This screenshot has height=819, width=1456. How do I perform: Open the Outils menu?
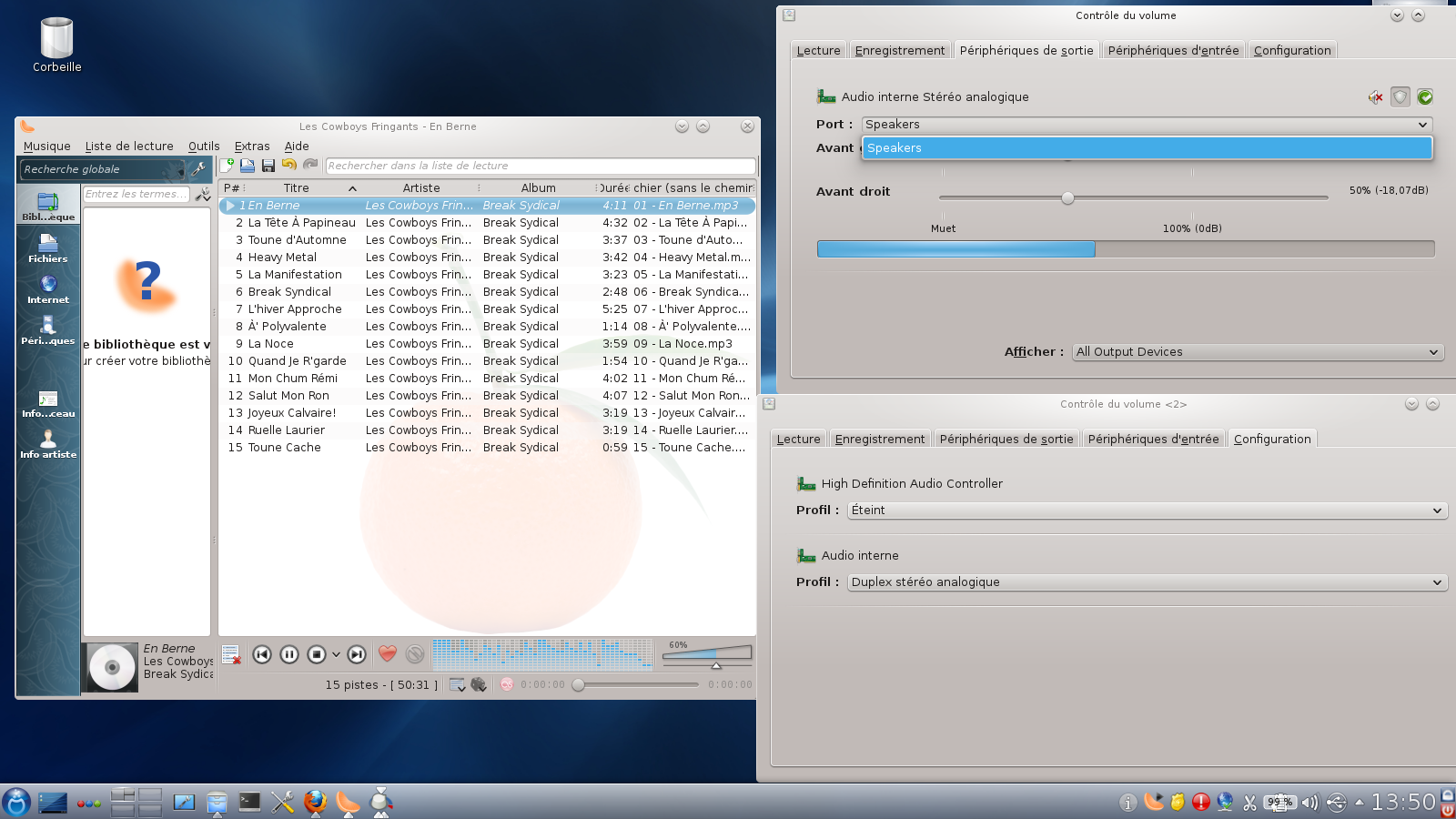(x=204, y=147)
